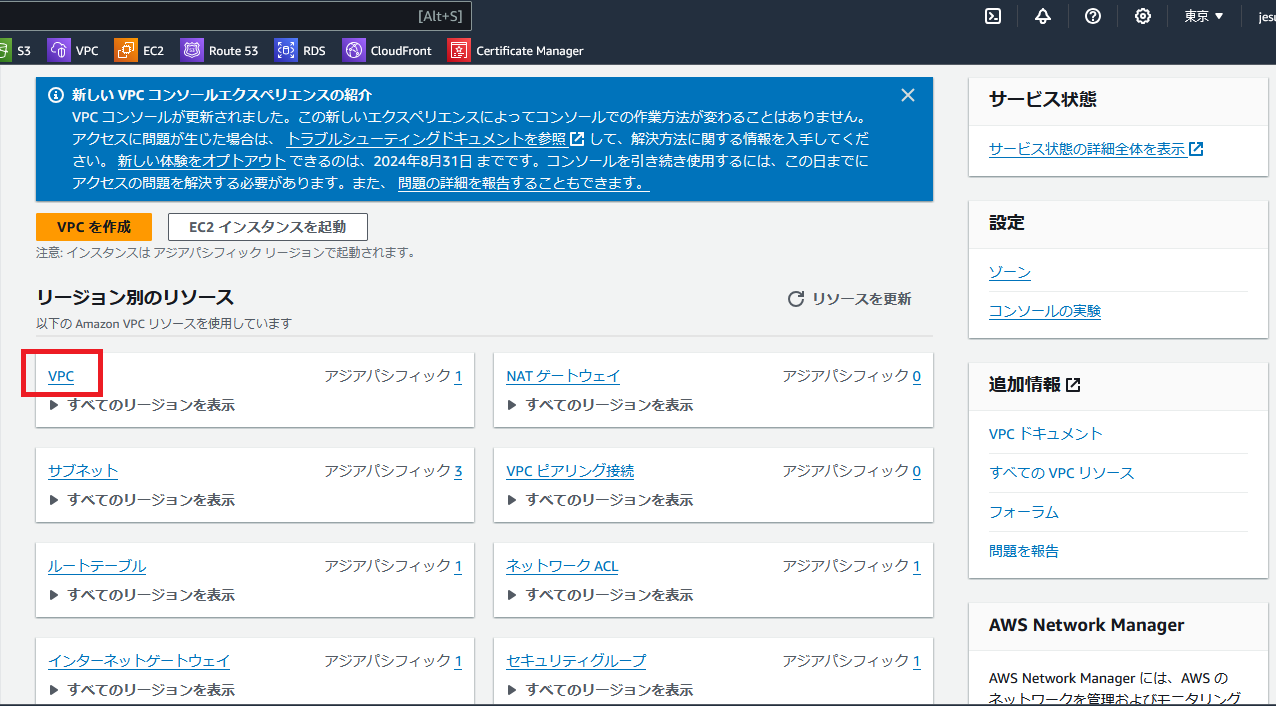Screen dimensions: 1276x706
Task: Open the VPC ドキュメント link
Action: coord(1046,434)
